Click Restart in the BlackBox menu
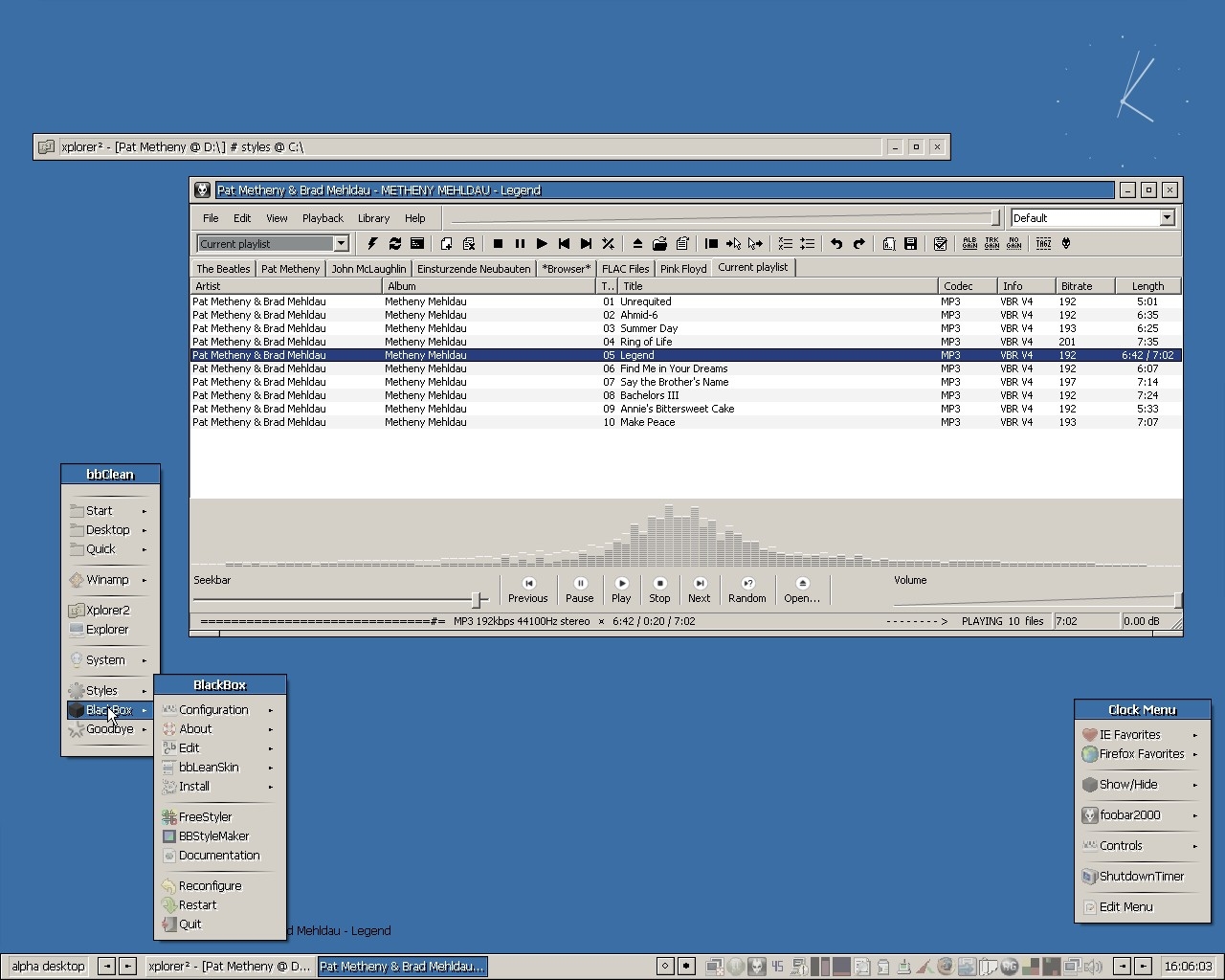The width and height of the screenshot is (1225, 980). [219, 905]
